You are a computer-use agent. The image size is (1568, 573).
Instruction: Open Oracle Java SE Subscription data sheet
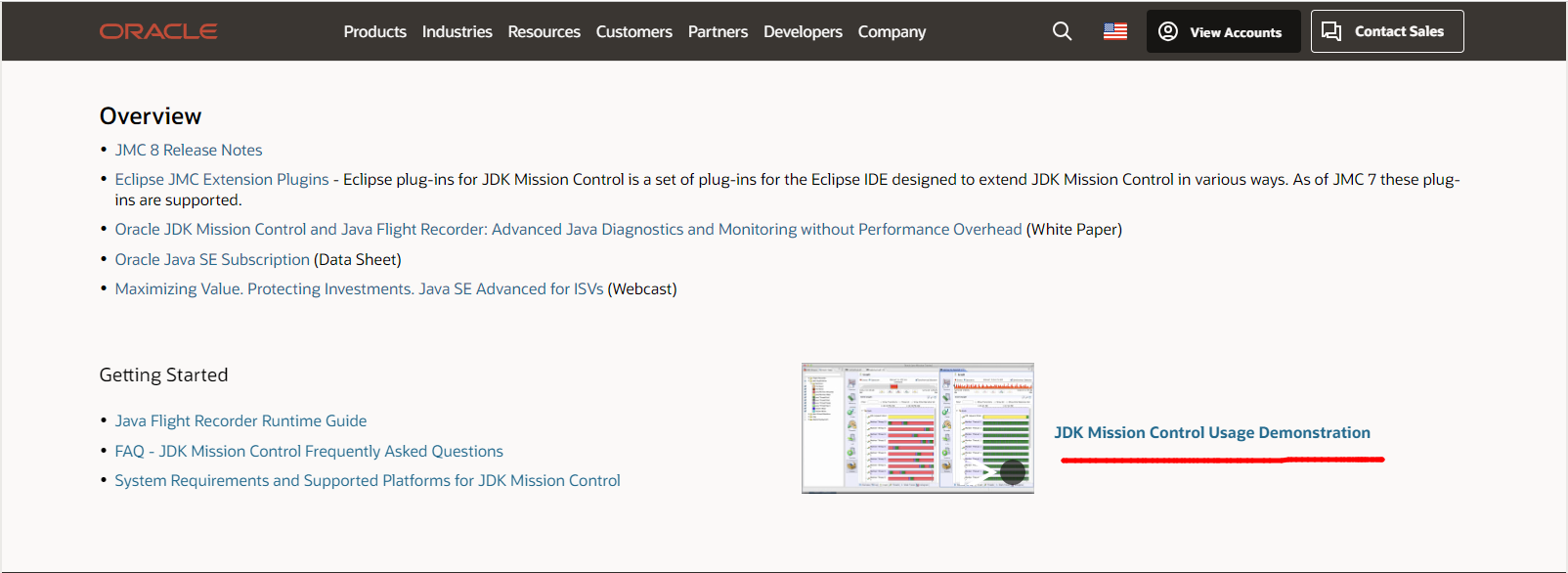[x=212, y=259]
